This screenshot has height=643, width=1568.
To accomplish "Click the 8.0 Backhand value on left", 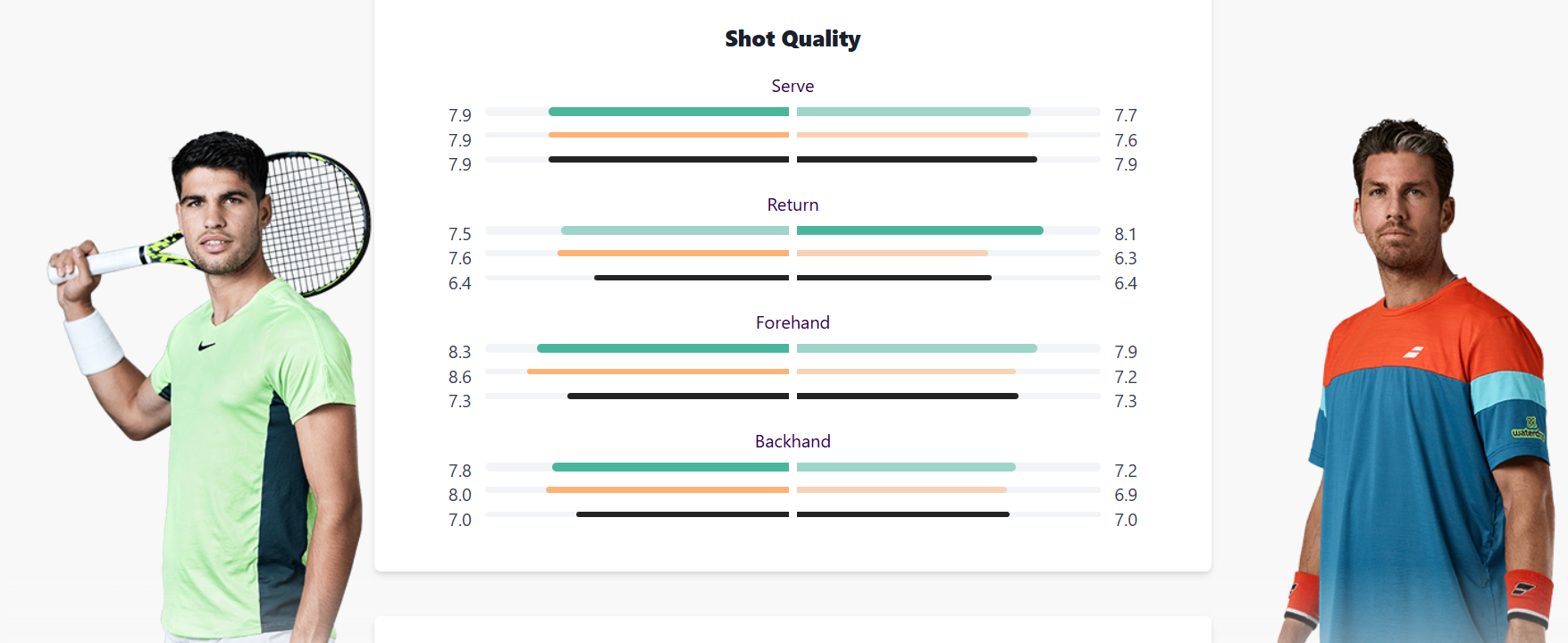I will [459, 495].
